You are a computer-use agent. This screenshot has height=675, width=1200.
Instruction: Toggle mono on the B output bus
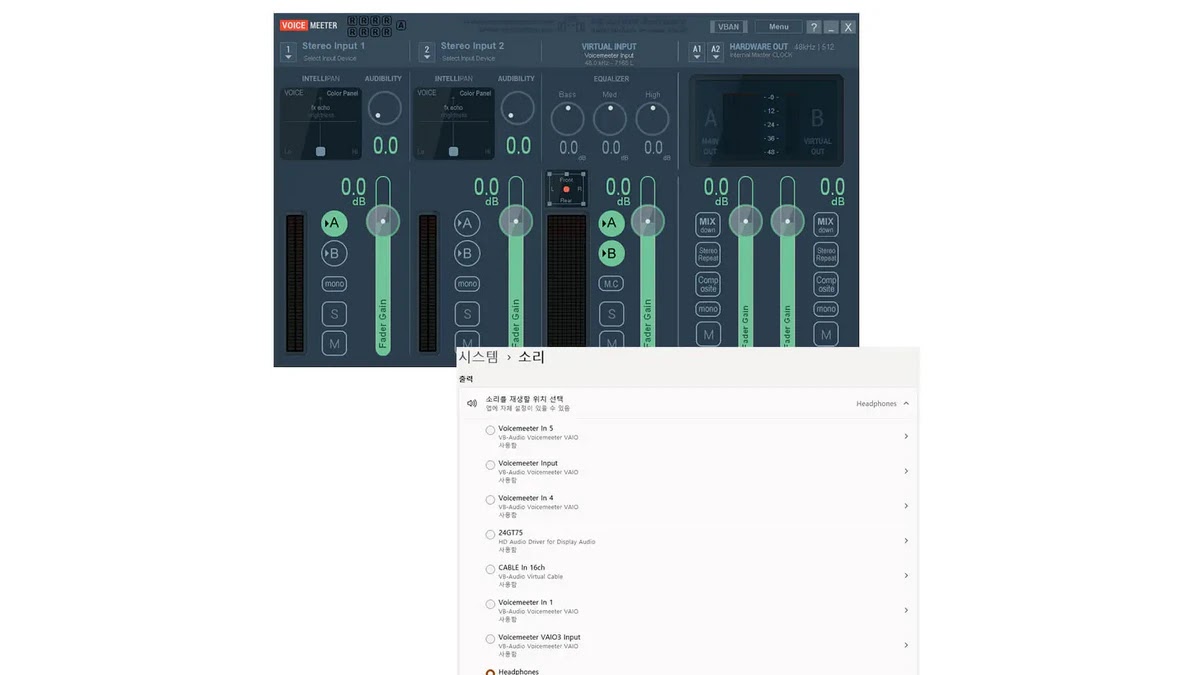pyautogui.click(x=826, y=310)
